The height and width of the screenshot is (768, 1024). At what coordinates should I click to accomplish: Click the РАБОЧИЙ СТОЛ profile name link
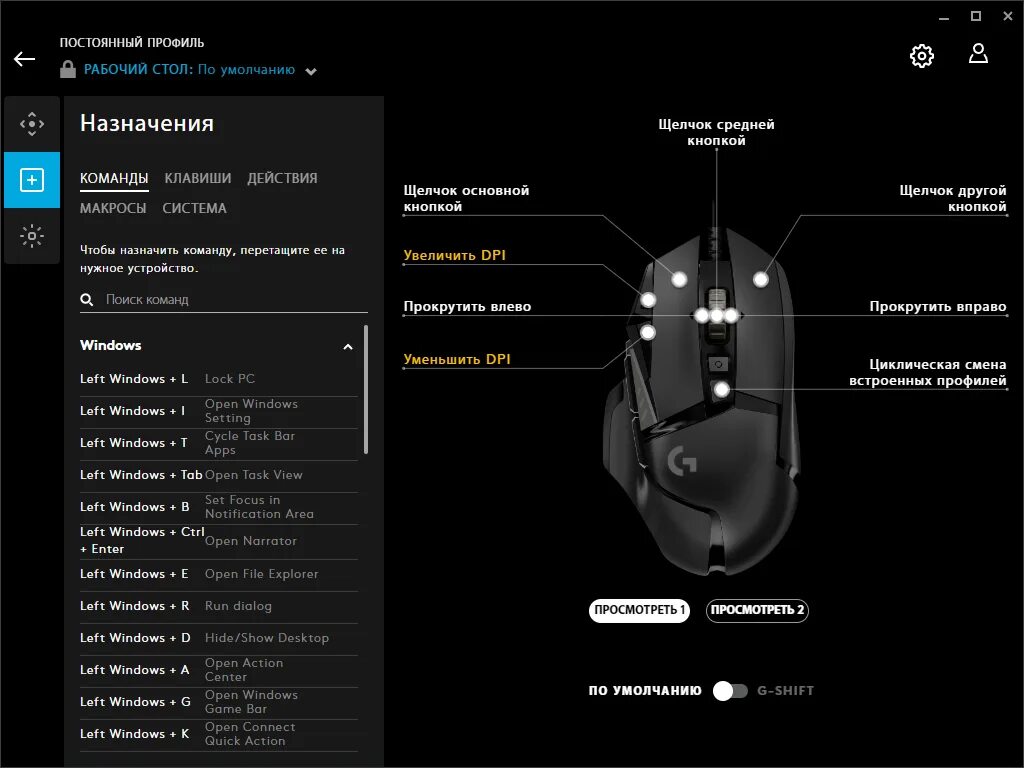tap(189, 69)
